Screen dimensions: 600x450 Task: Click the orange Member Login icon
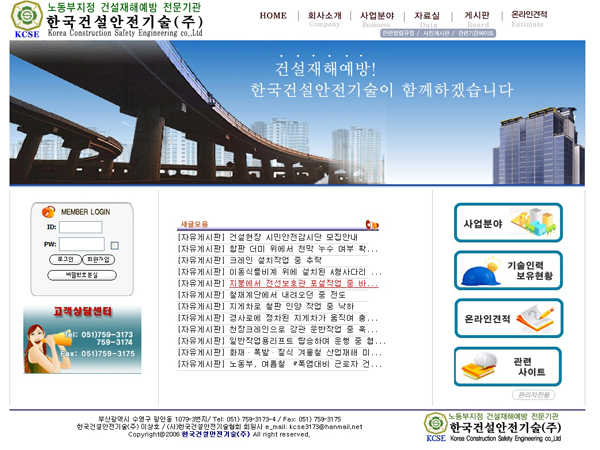pyautogui.click(x=46, y=211)
